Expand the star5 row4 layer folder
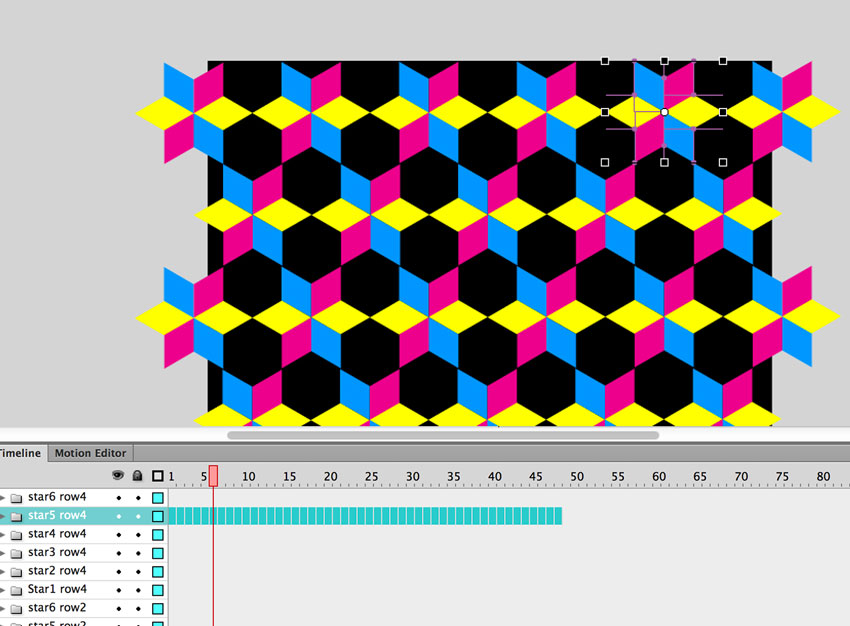The height and width of the screenshot is (626, 850). tap(2, 515)
